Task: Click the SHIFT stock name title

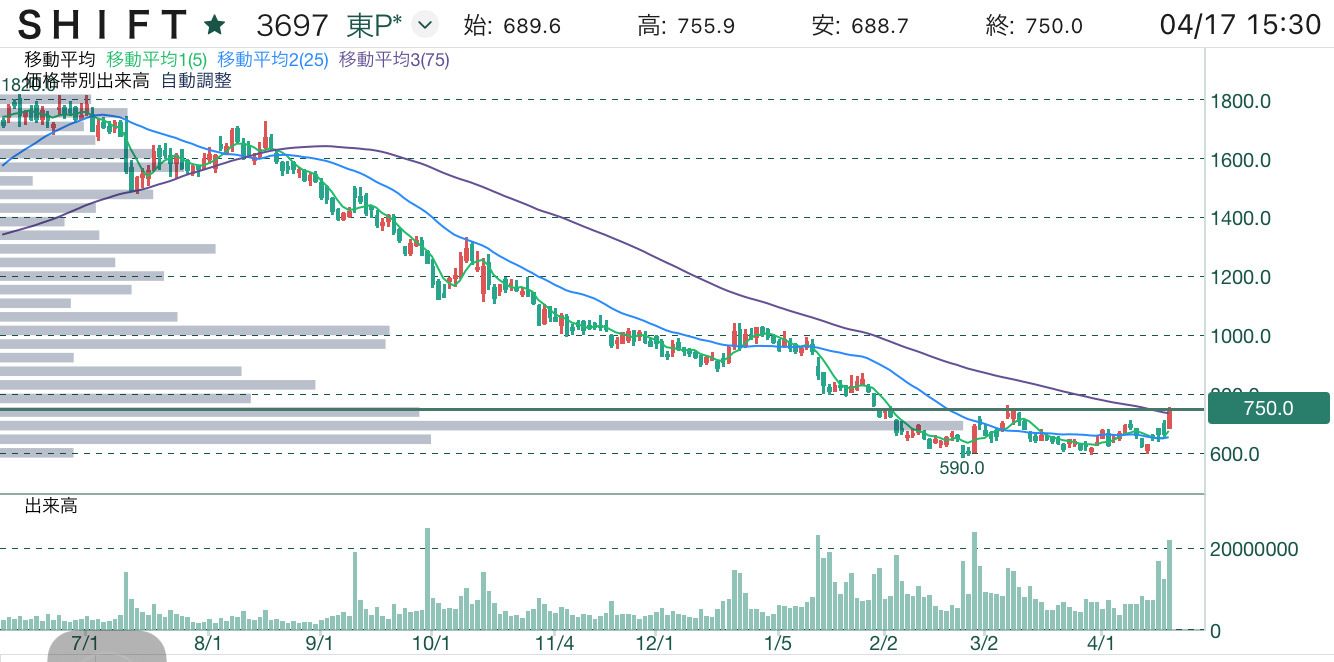Action: (x=103, y=24)
